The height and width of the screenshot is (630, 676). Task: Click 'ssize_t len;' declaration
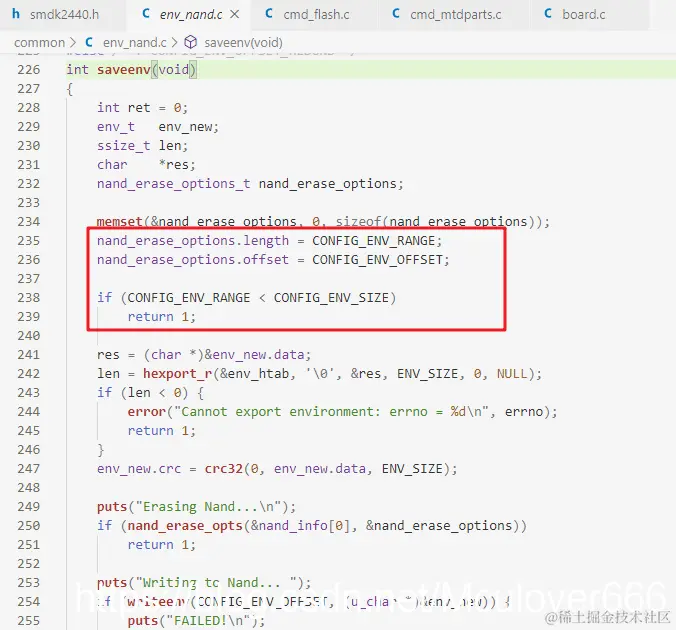(142, 146)
